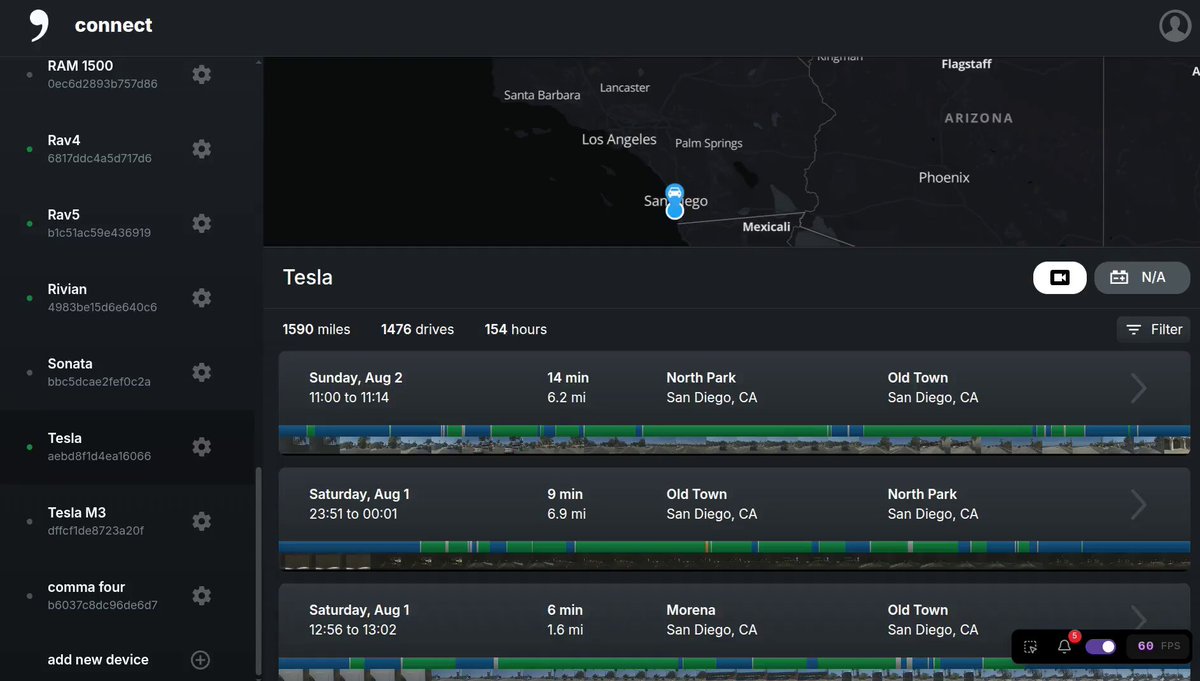
Task: Expand the Saturday 12:56 to 13:02 drive chevron
Action: pos(1138,620)
